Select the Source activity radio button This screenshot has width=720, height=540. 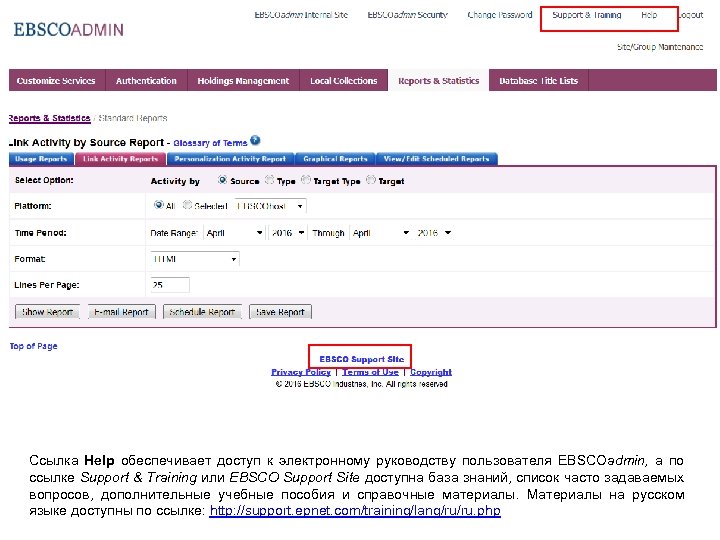pos(222,180)
